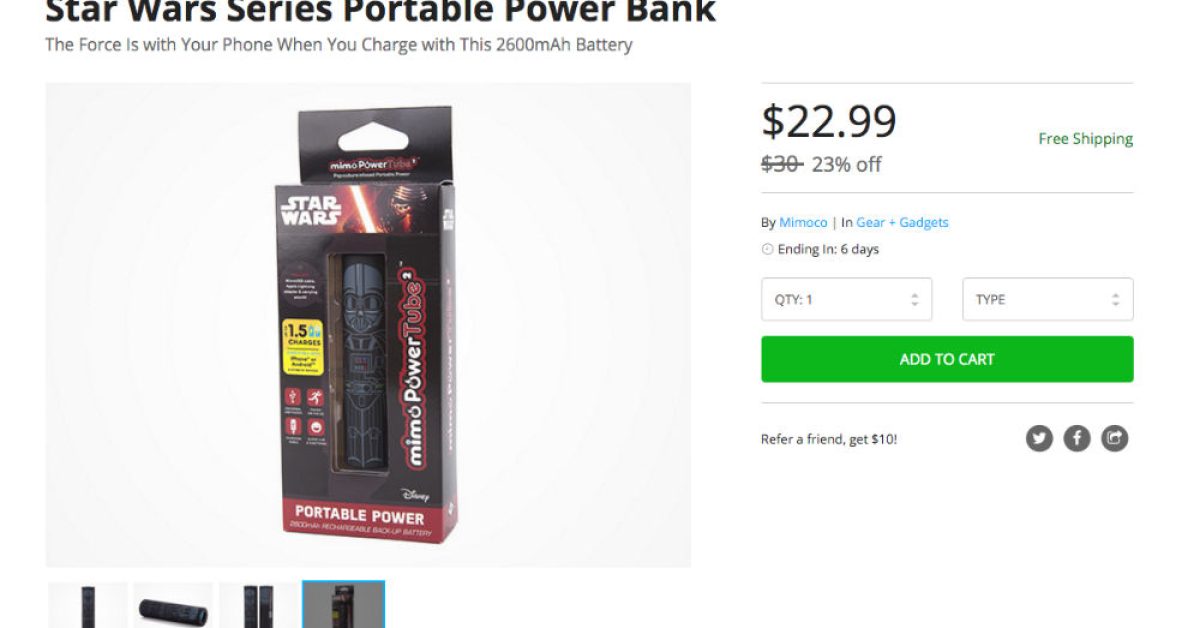Viewport: 1200px width, 628px height.
Task: Click the Star Wars Series product title
Action: click(x=380, y=12)
